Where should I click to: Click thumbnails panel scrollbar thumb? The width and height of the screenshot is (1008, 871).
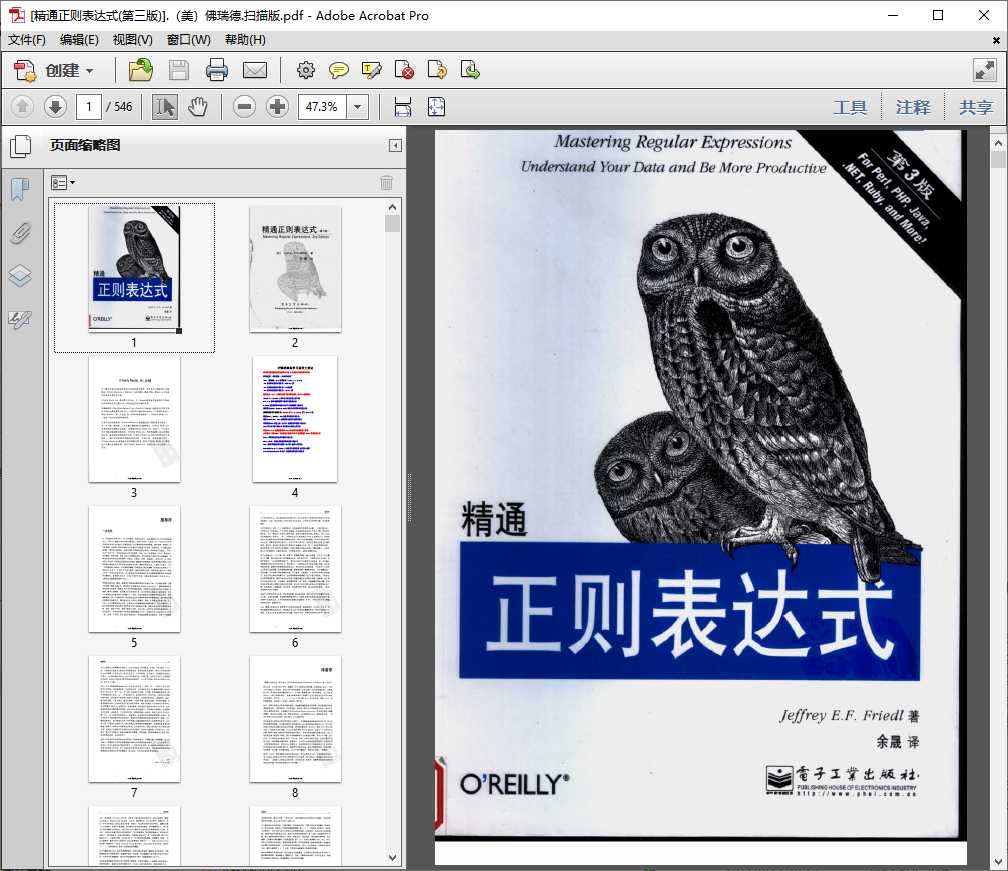392,224
